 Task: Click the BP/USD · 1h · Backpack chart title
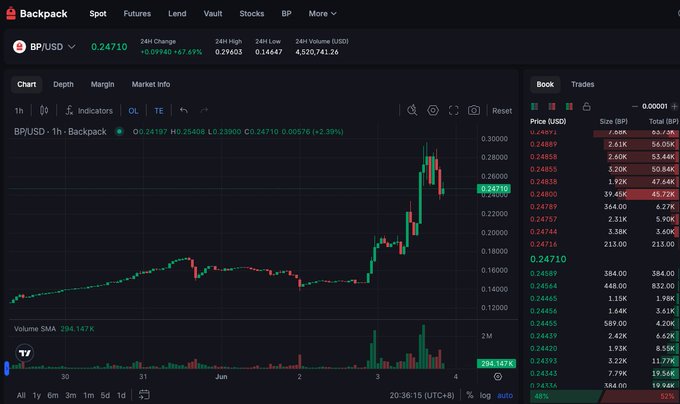(x=60, y=131)
